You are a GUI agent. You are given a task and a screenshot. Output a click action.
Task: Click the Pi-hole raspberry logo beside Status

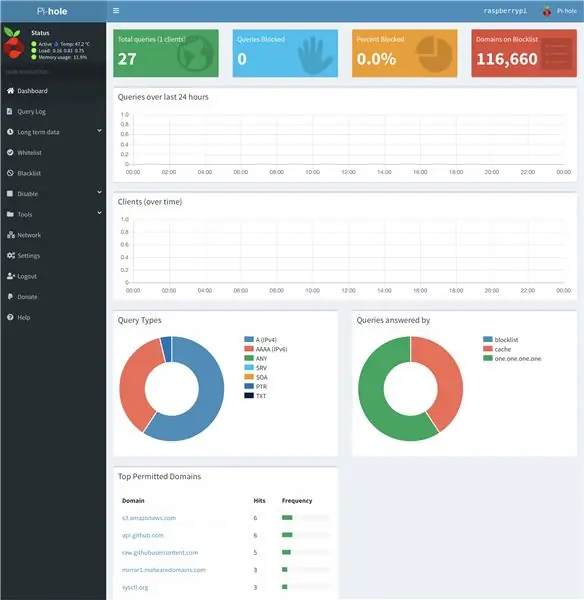click(13, 43)
